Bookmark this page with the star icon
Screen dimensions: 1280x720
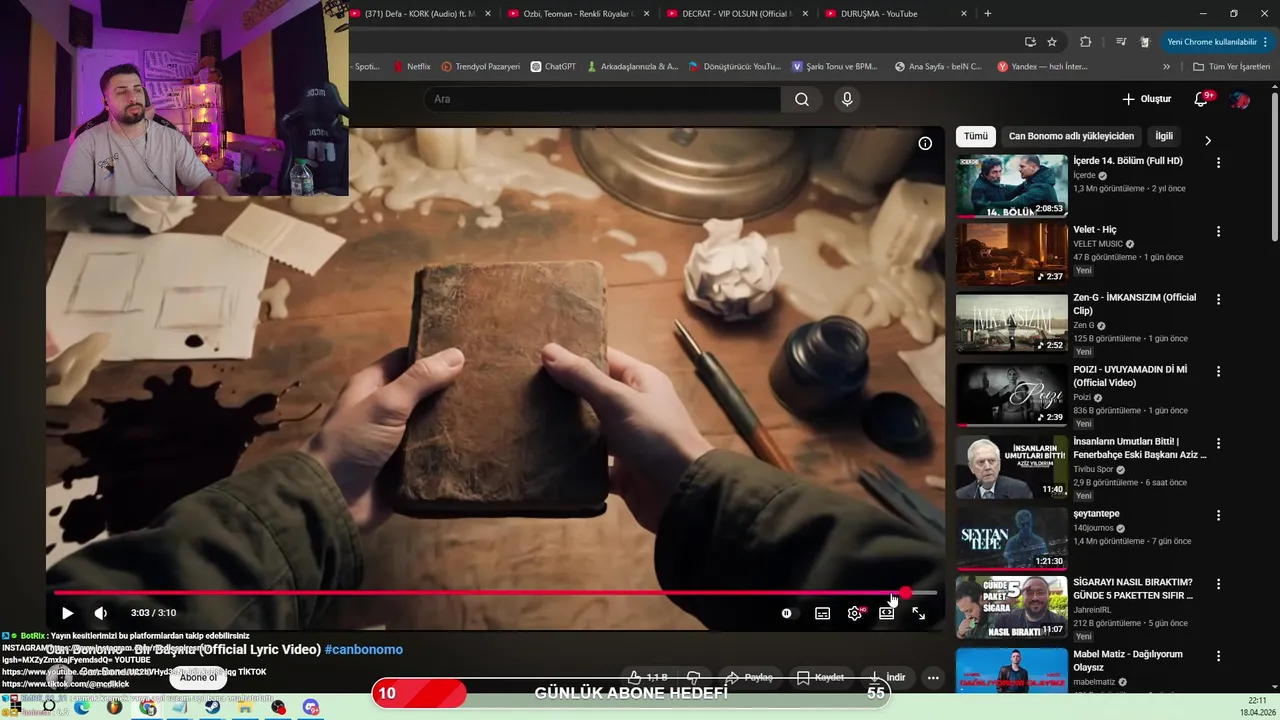tap(1052, 42)
